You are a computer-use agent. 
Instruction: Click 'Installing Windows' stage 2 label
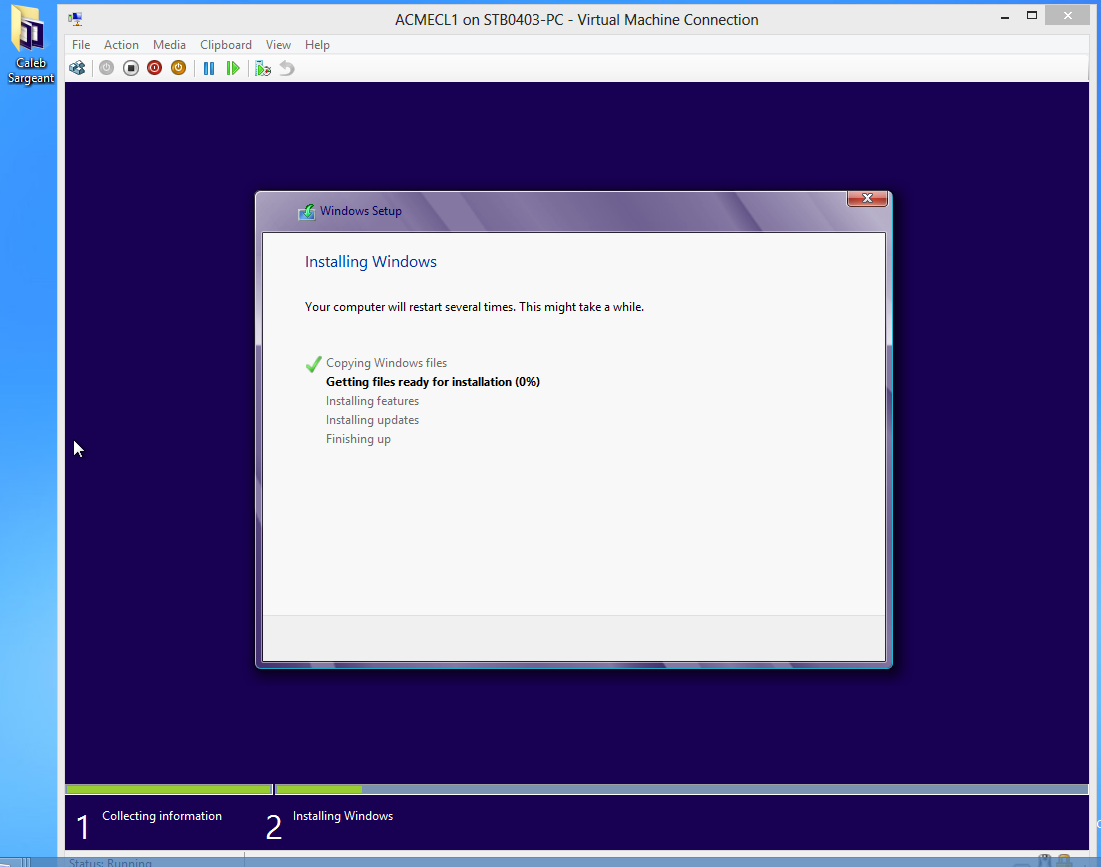coord(343,816)
